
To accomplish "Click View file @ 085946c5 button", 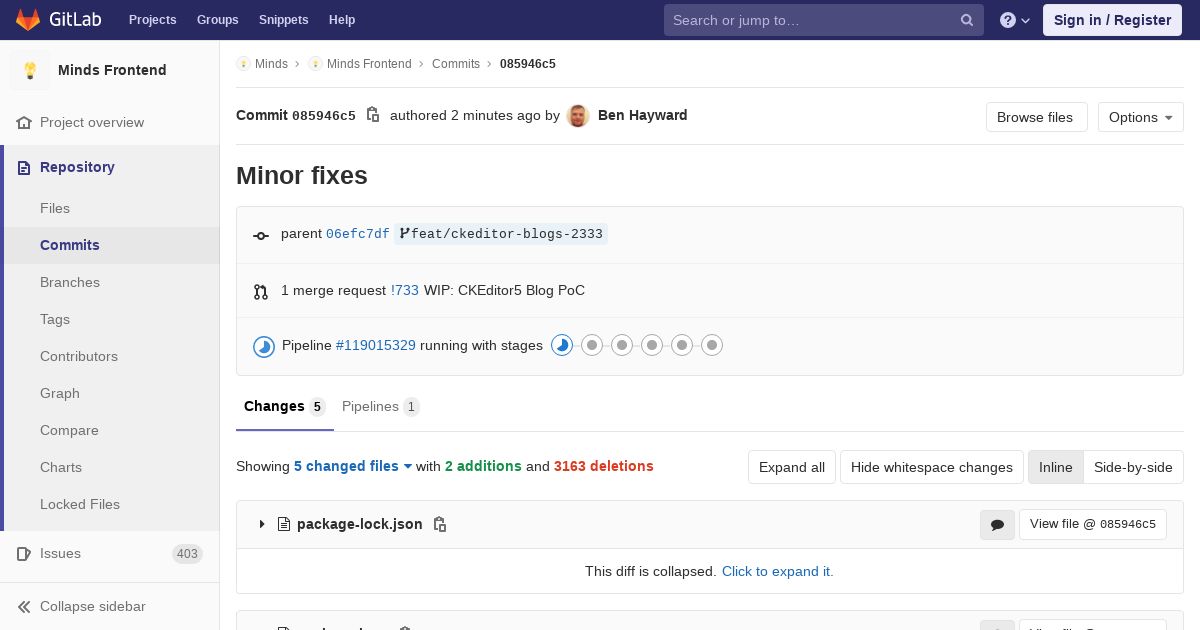I will point(1093,524).
